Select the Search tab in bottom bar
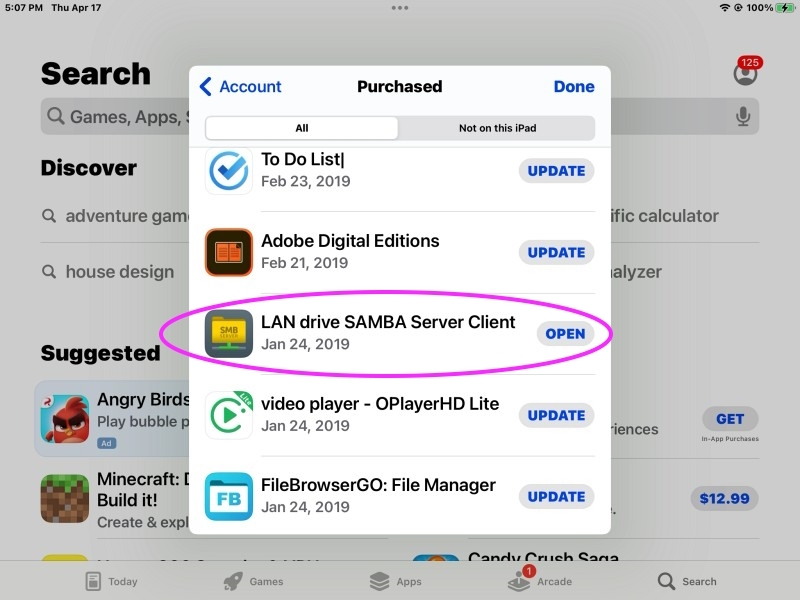The height and width of the screenshot is (600, 800). coord(687,581)
